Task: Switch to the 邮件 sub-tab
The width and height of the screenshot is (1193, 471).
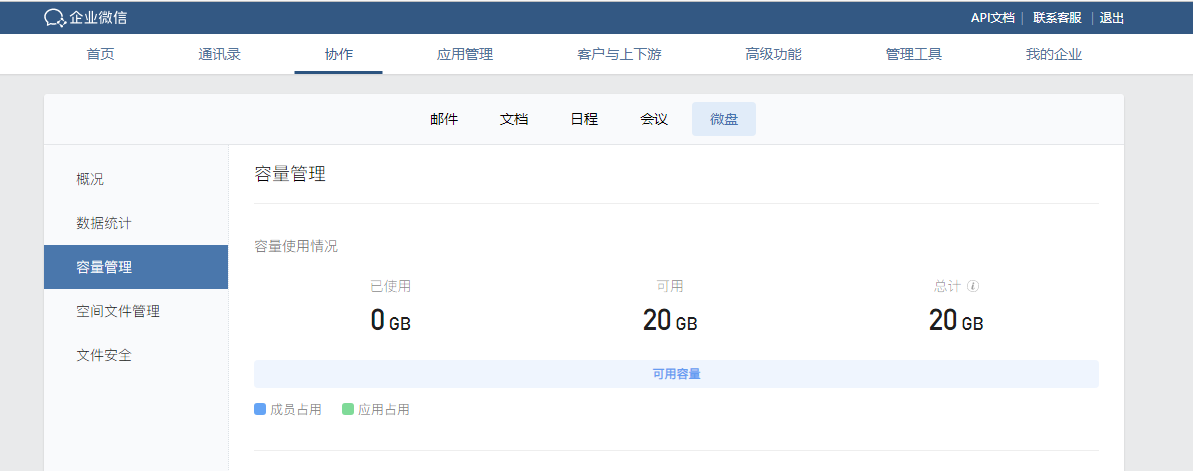Action: coord(444,119)
